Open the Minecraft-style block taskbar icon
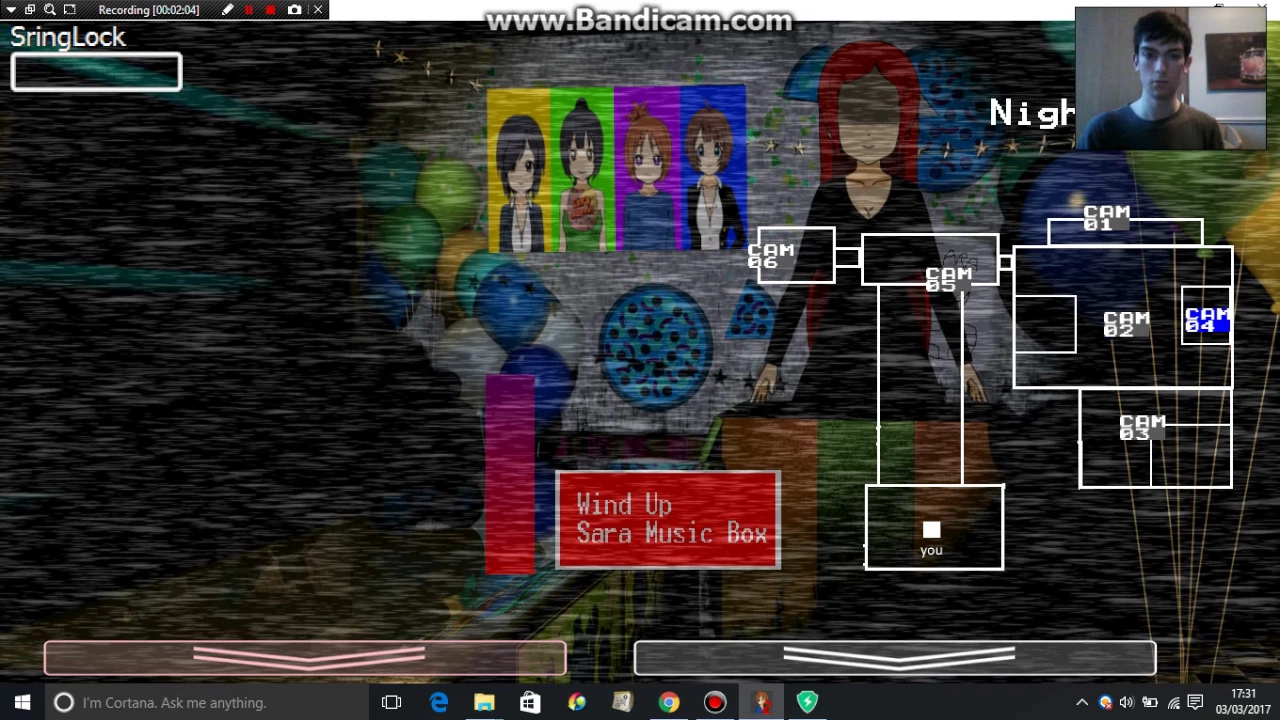The image size is (1280, 720). pos(622,702)
